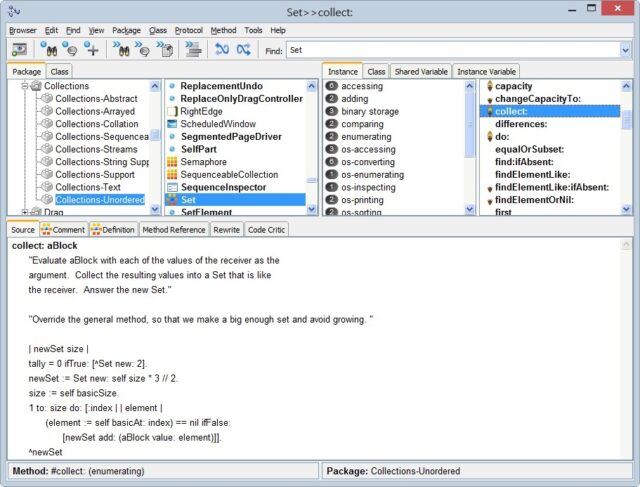Viewport: 640px width, 487px height.
Task: Click the binoculars find class icon
Action: (49, 49)
